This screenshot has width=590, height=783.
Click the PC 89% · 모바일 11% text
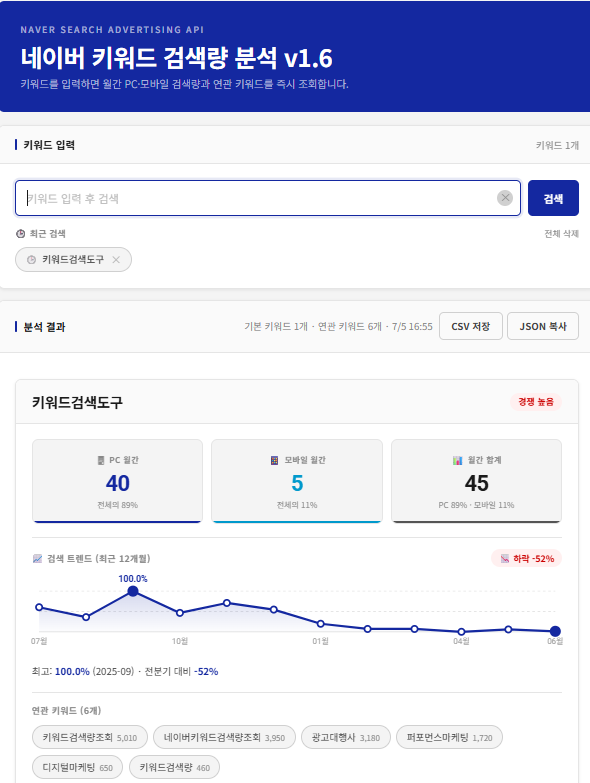pos(476,505)
